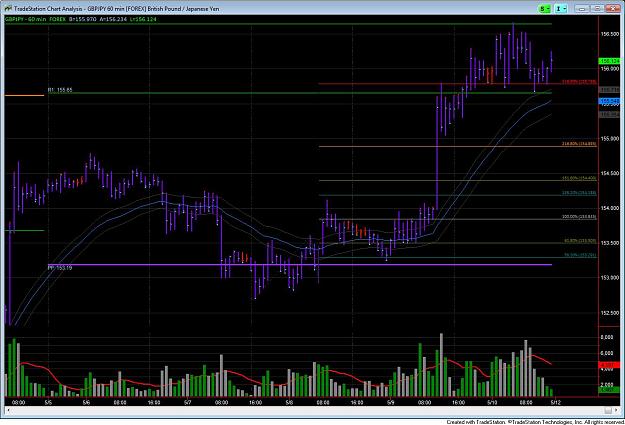Screen dimensions: 625x425
Task: Click the 152.500 price axis label
Action: [x=609, y=313]
